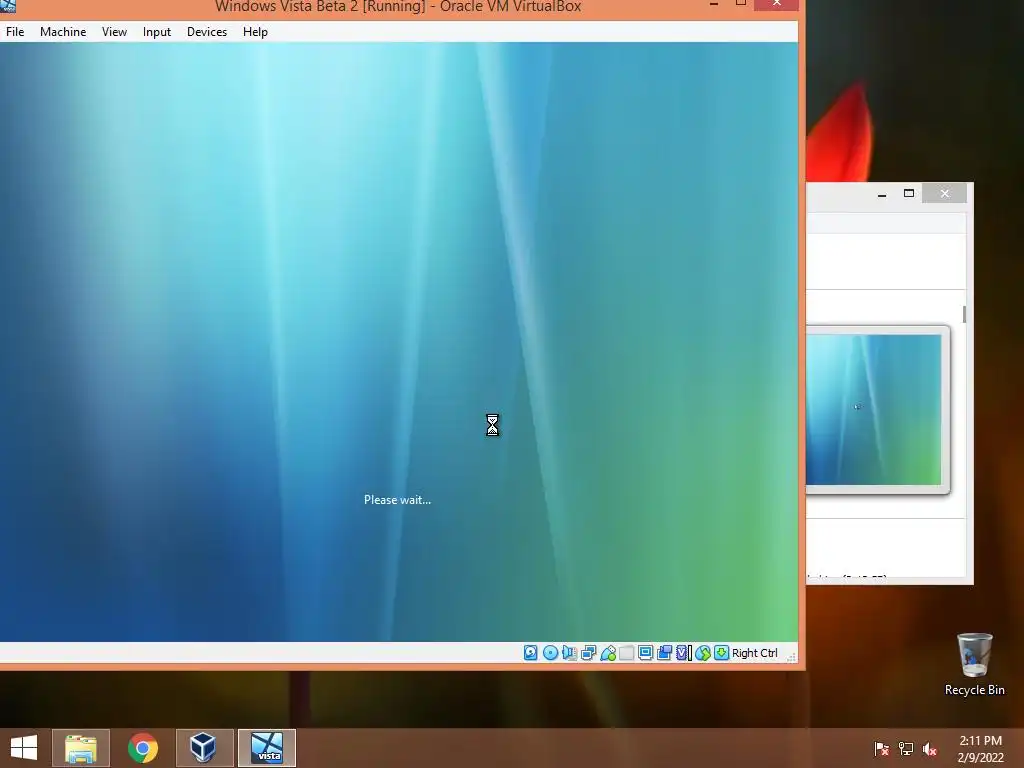
Task: Switch to Vista VM taskbar button
Action: coord(267,748)
